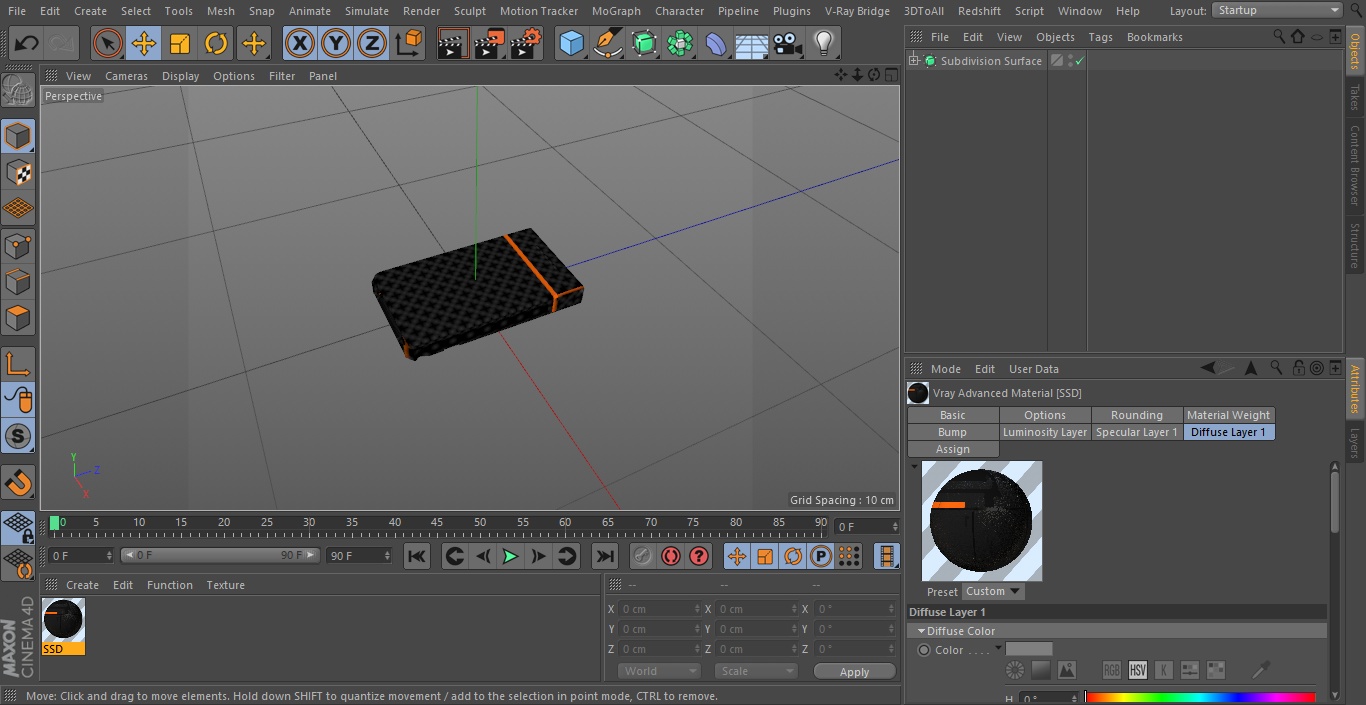Click the X position input field

point(660,609)
